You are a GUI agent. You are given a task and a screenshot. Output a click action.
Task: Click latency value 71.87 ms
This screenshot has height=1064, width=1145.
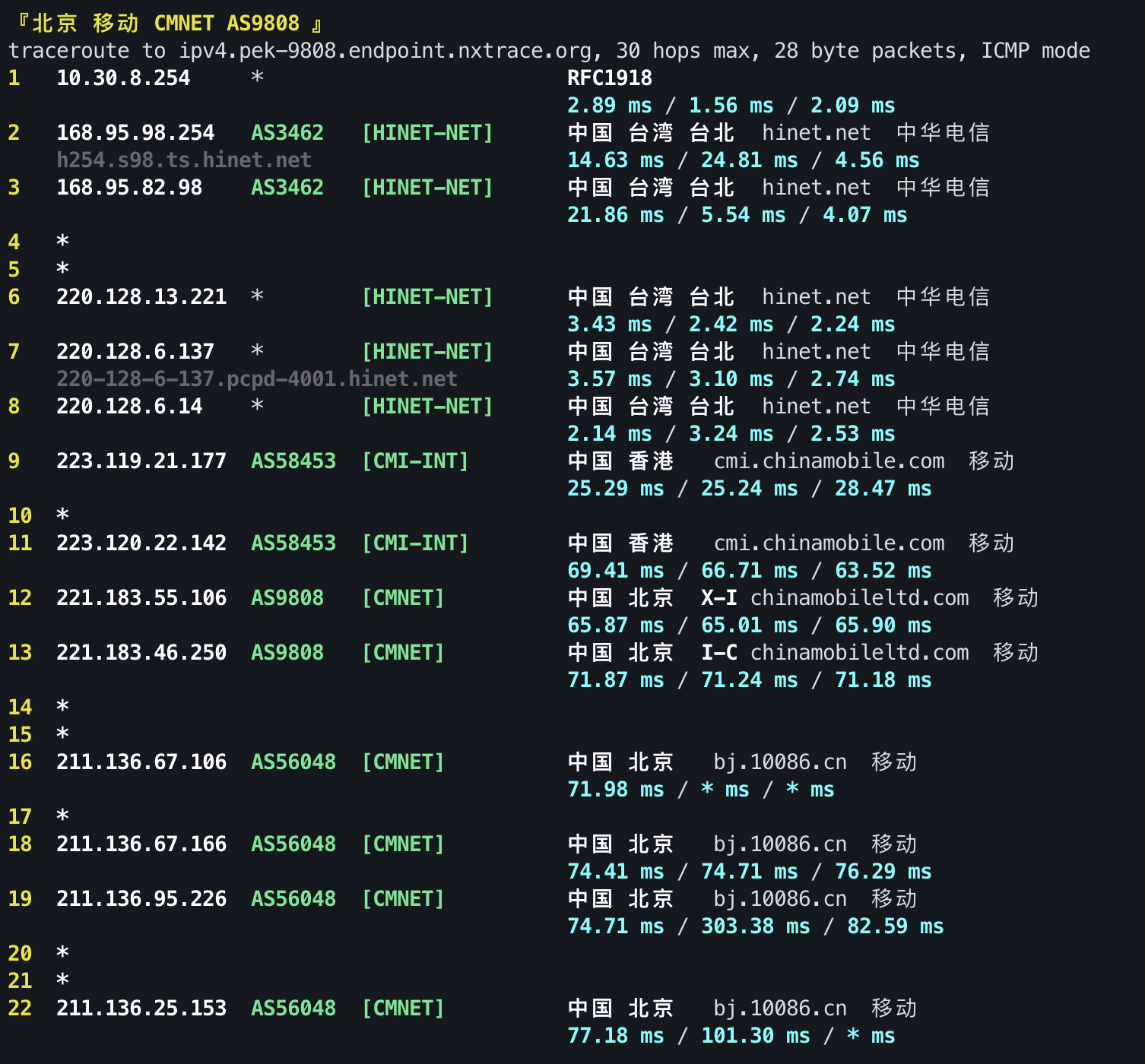pyautogui.click(x=616, y=680)
